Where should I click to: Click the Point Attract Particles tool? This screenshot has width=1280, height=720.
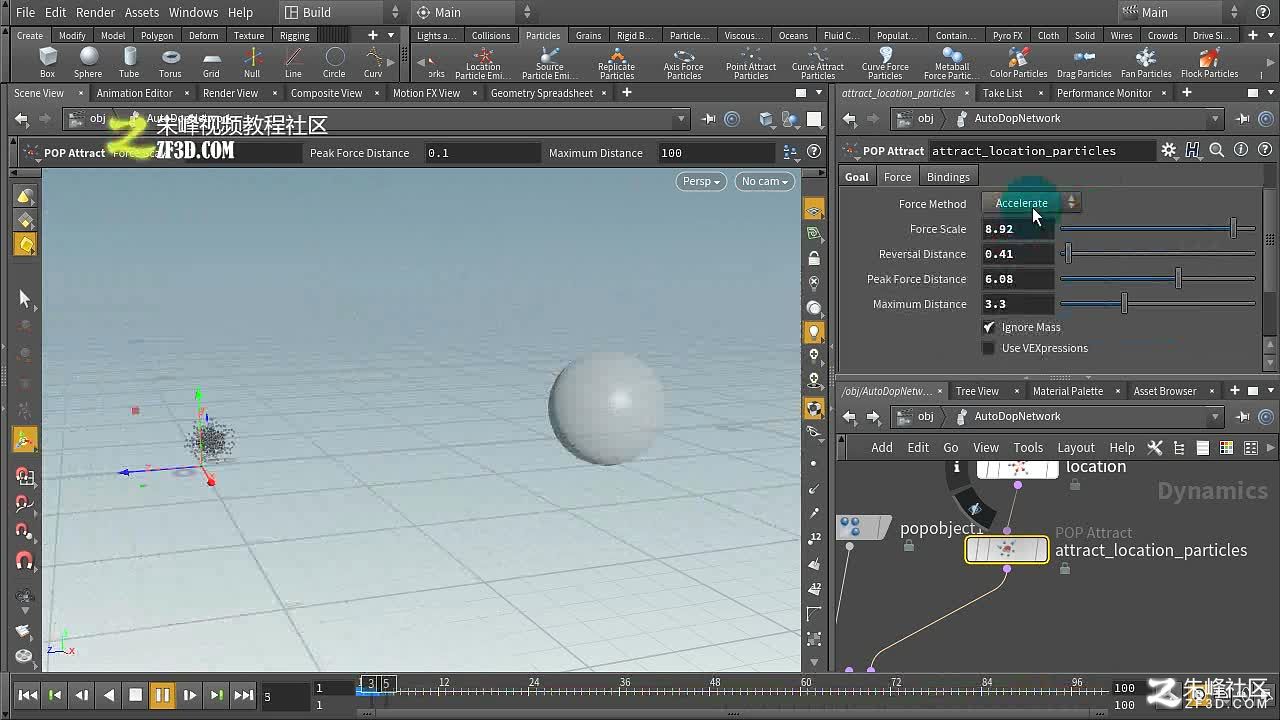[751, 63]
